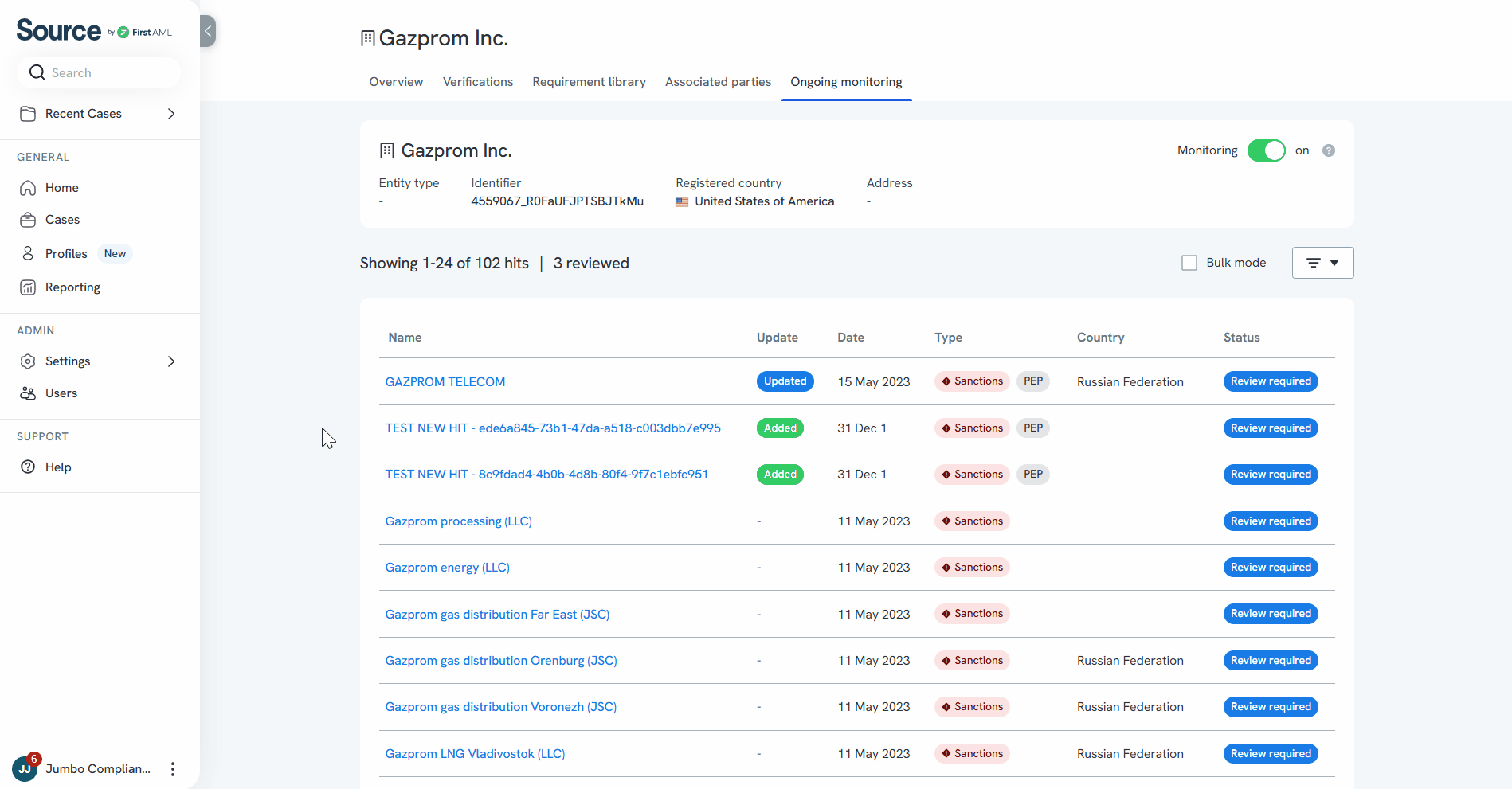Click the sidebar Search field
Viewport: 1512px width, 789px height.
(x=99, y=72)
